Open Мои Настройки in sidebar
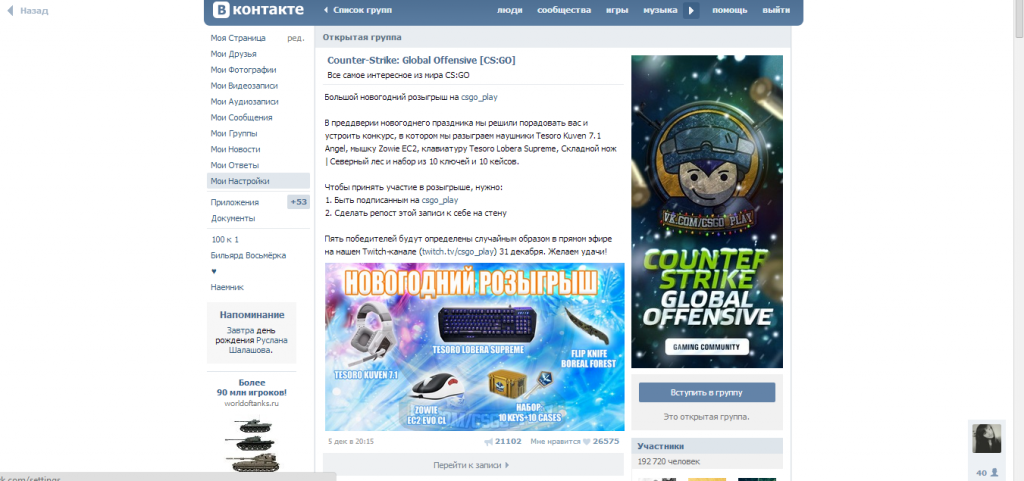This screenshot has width=1024, height=481. tap(240, 181)
